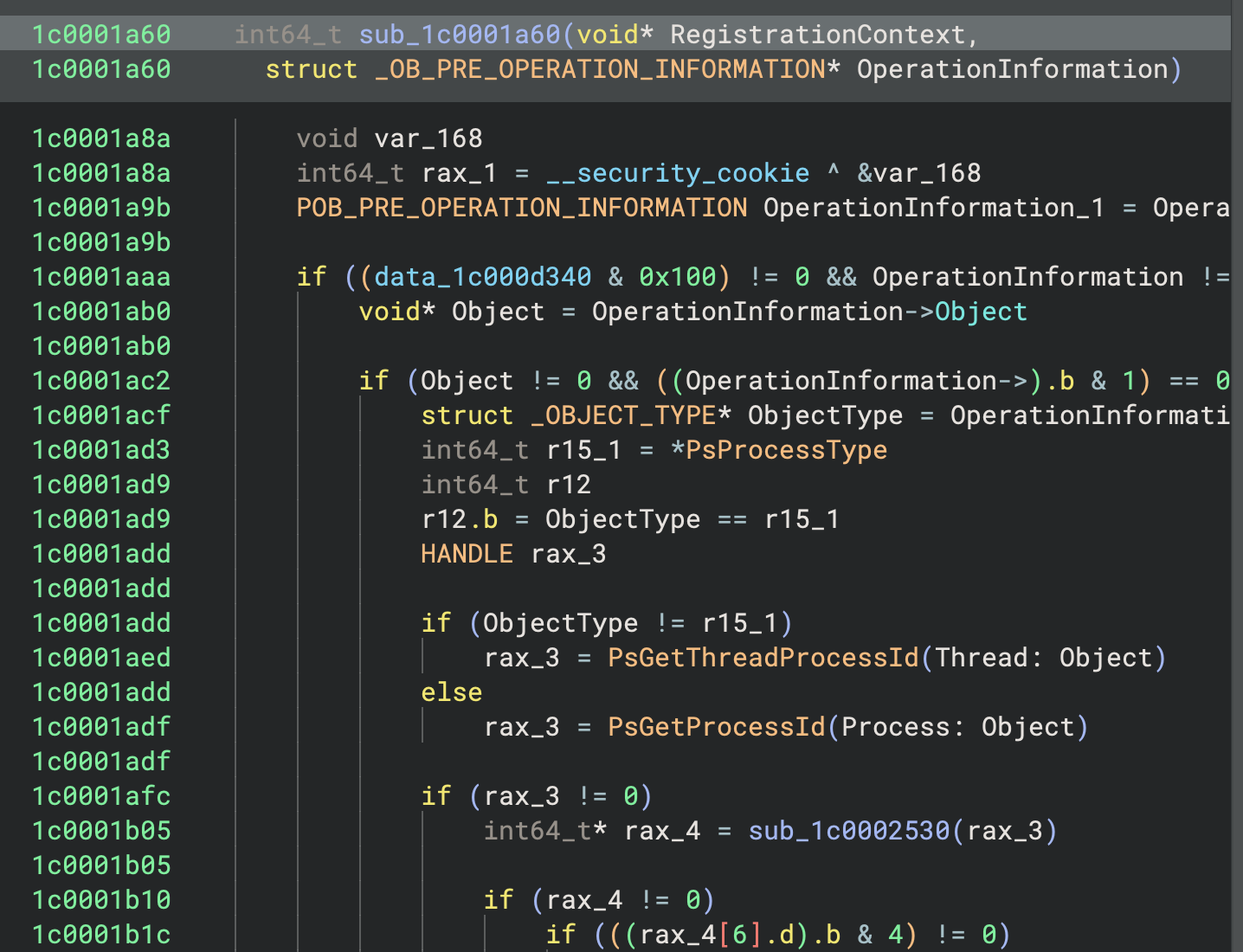Select the address 1c0001ac2

101,381
